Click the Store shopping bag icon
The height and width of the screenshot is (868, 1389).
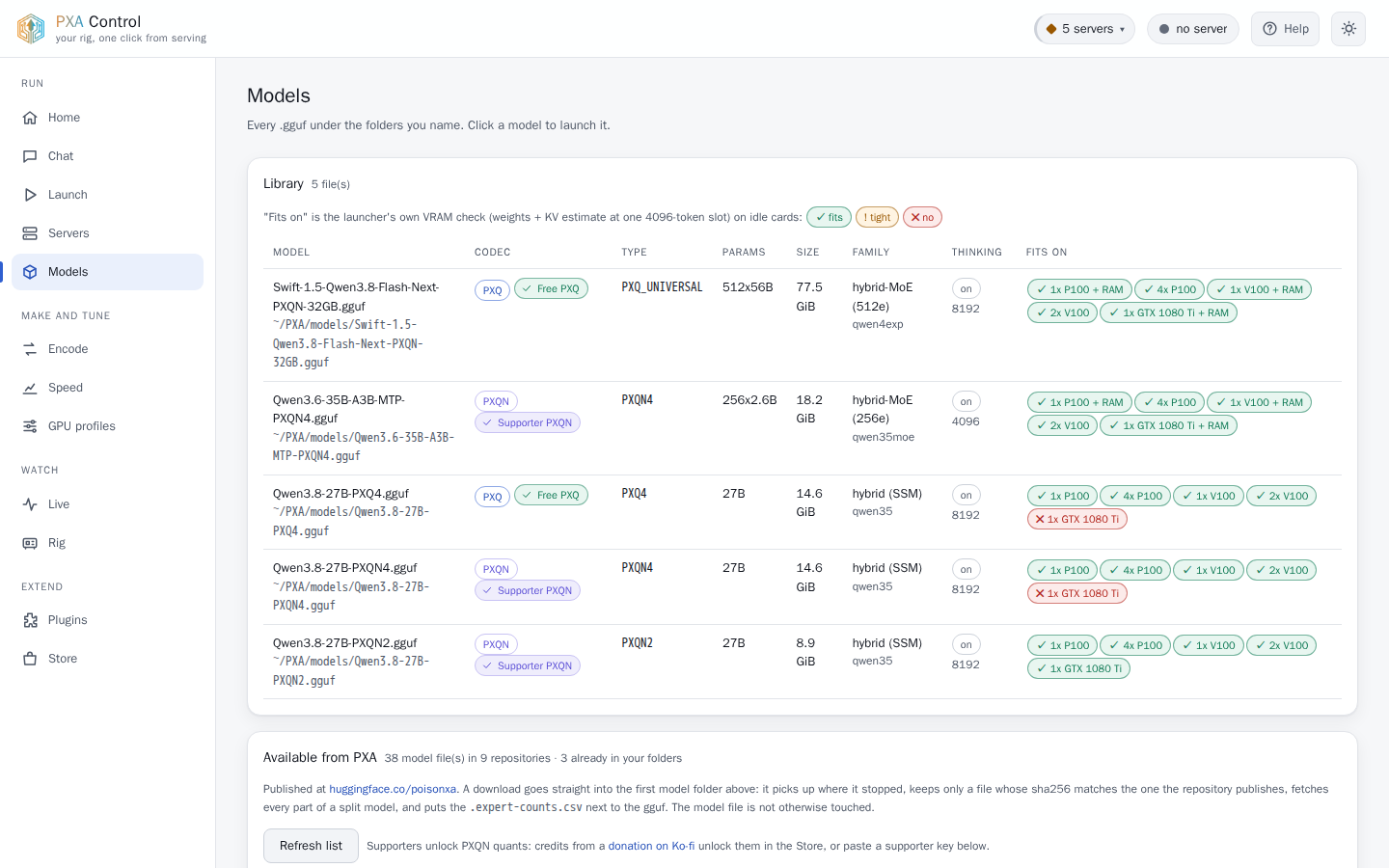(30, 659)
